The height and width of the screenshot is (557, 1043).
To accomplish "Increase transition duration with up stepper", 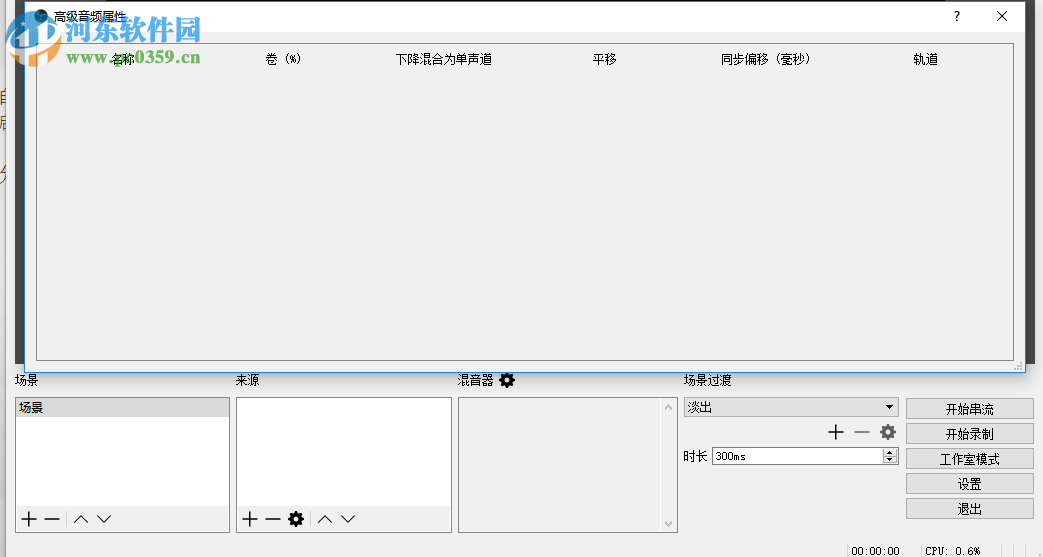I will 890,453.
